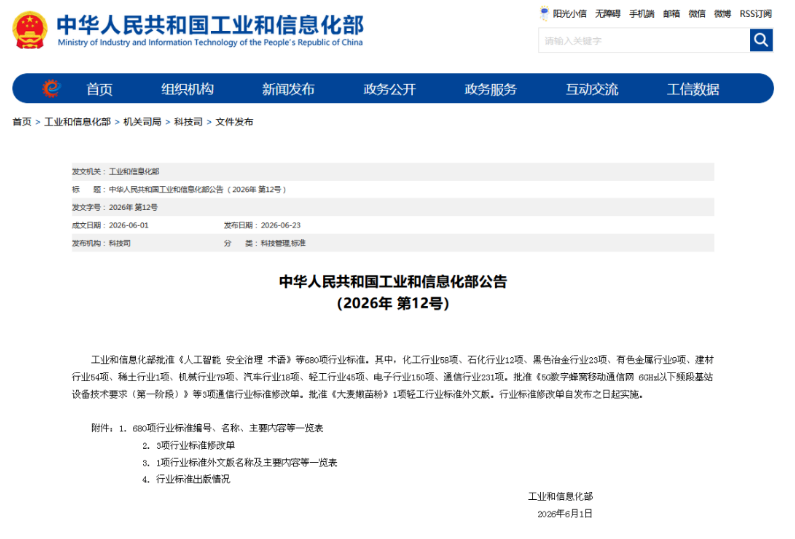Click into the keyword search field

644,41
